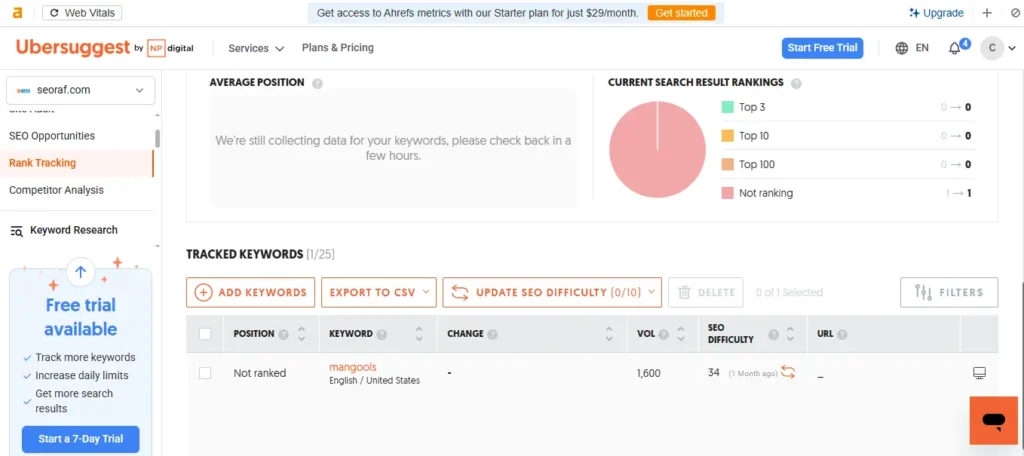Click the Keyword column help icon

(x=382, y=334)
